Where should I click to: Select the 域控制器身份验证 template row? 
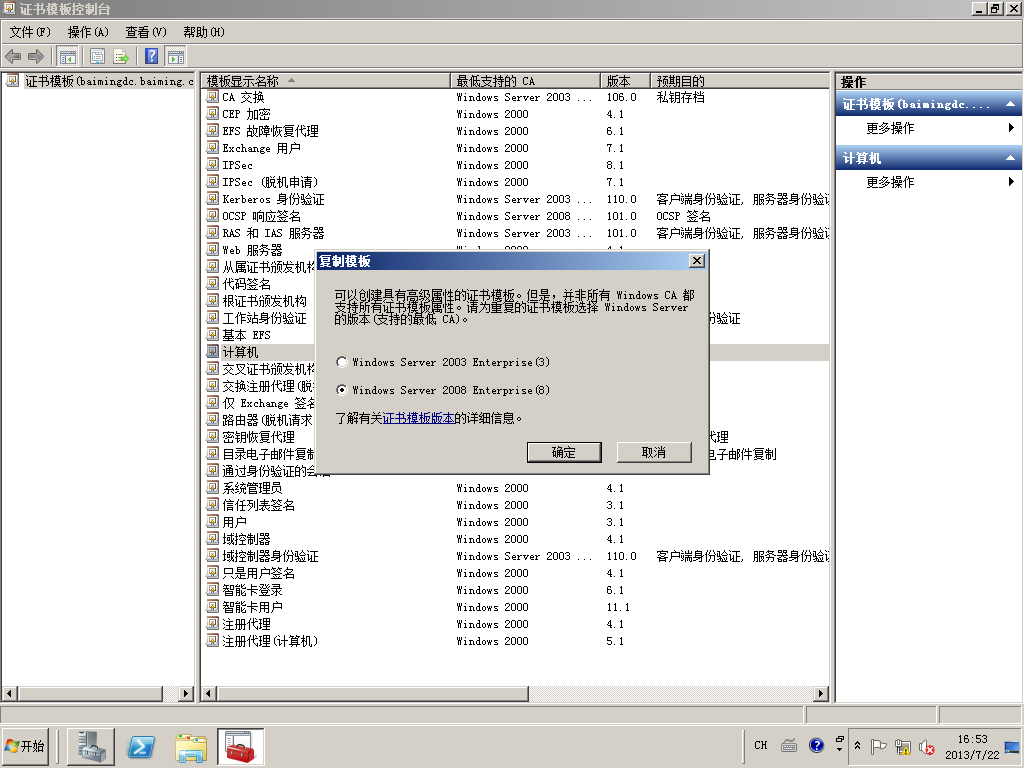(517, 556)
